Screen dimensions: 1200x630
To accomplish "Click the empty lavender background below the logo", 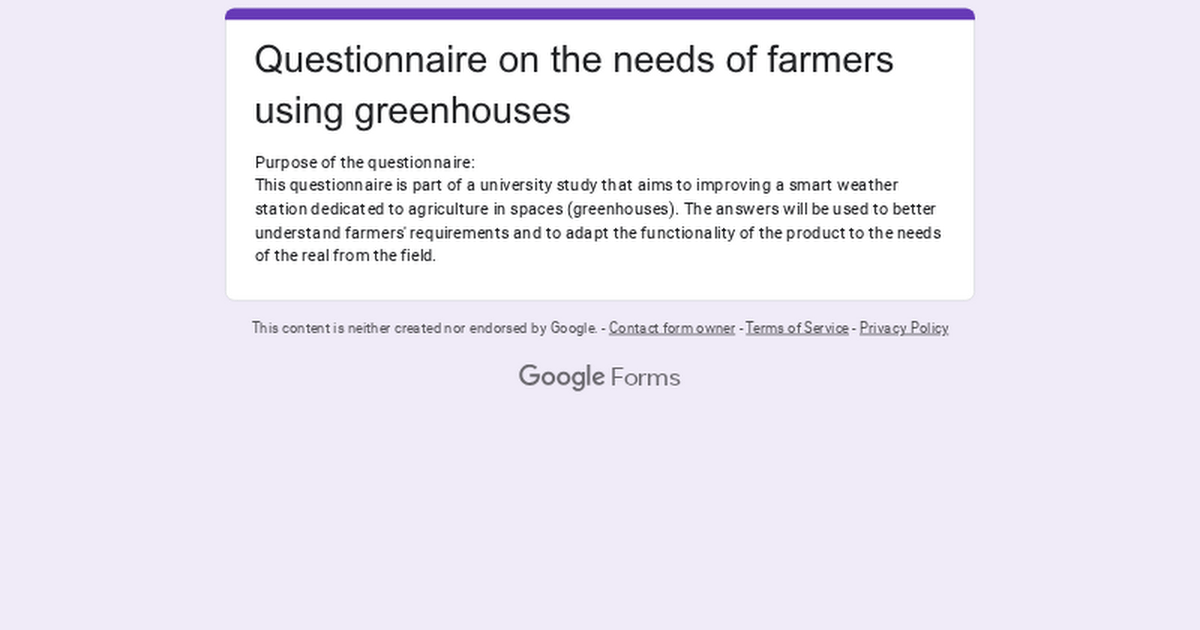I will [x=600, y=510].
